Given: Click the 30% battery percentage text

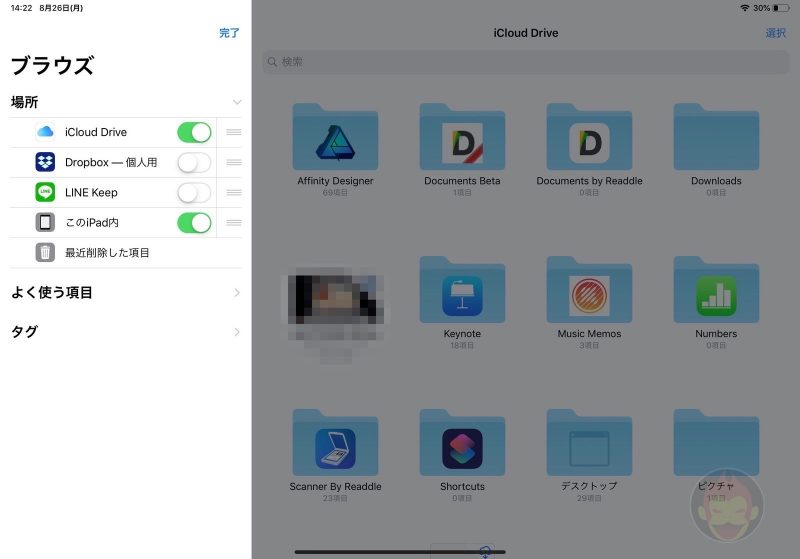Looking at the screenshot, I should point(761,8).
